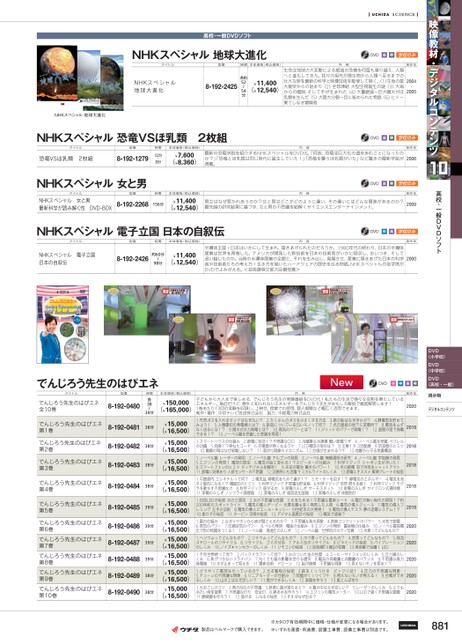Click the DVD disc icon beside 地球大進化 title
The width and height of the screenshot is (462, 644).
point(365,55)
